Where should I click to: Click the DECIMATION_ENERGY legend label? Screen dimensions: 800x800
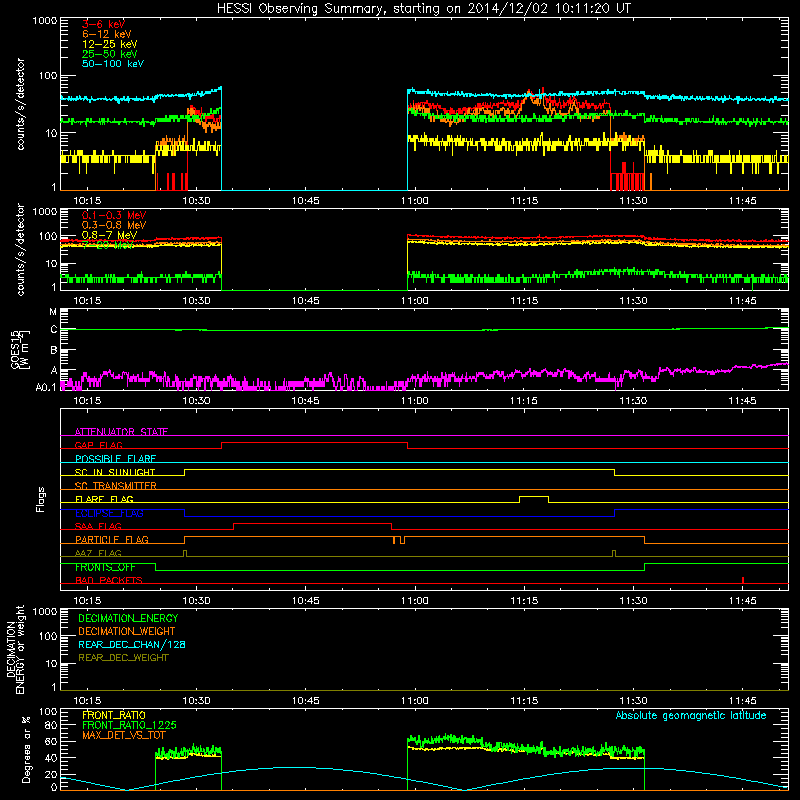pos(128,618)
